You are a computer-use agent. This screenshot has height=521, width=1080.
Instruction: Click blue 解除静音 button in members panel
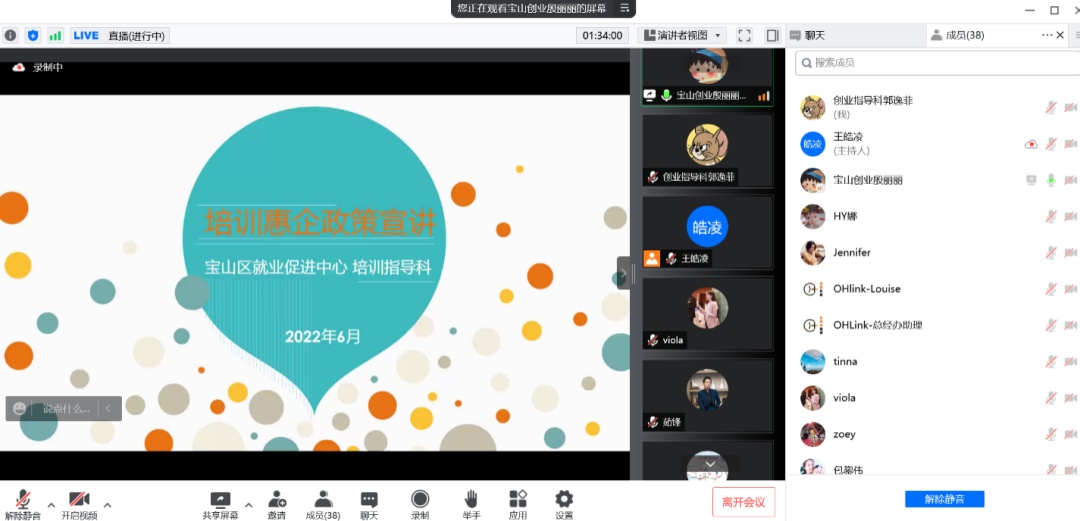tap(944, 499)
